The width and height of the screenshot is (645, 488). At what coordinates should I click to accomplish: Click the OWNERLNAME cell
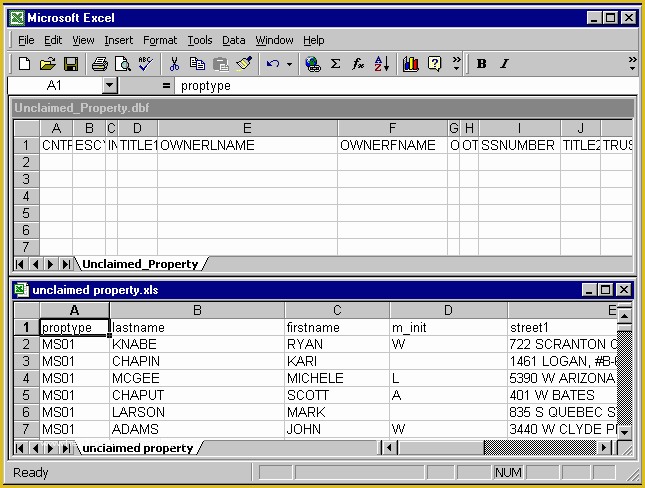[247, 145]
